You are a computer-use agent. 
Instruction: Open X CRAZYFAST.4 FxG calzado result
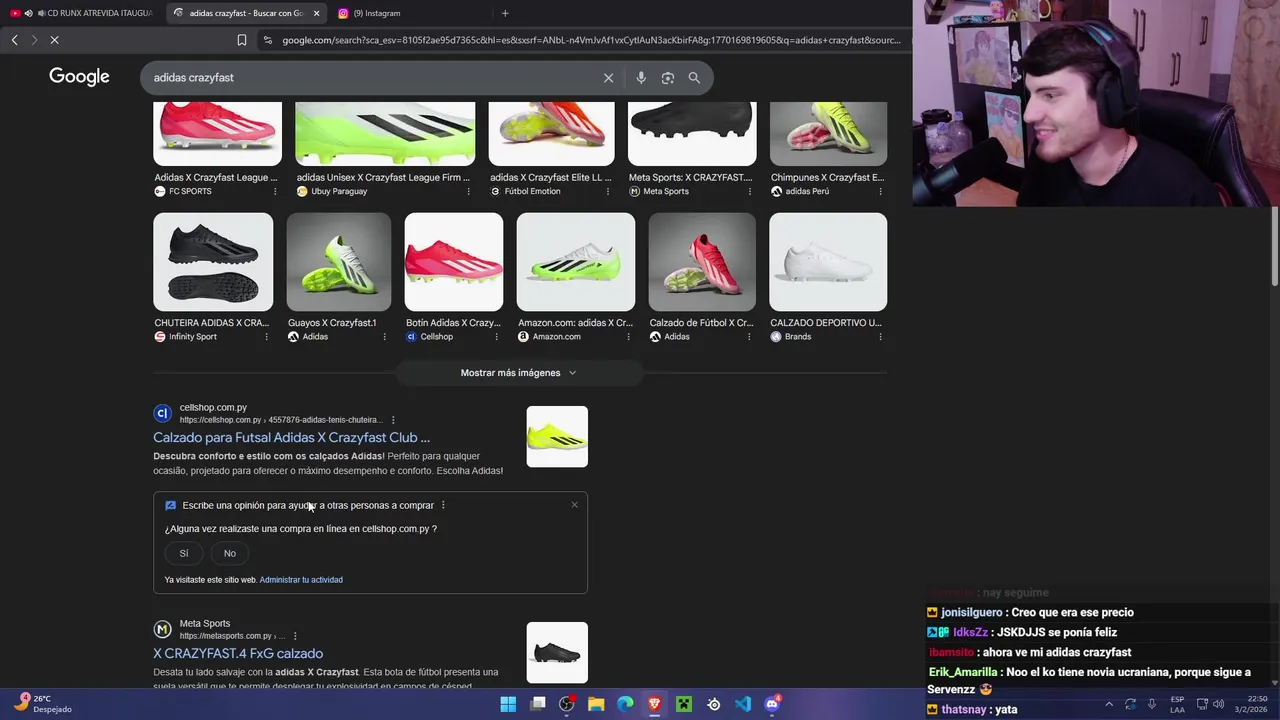[238, 654]
